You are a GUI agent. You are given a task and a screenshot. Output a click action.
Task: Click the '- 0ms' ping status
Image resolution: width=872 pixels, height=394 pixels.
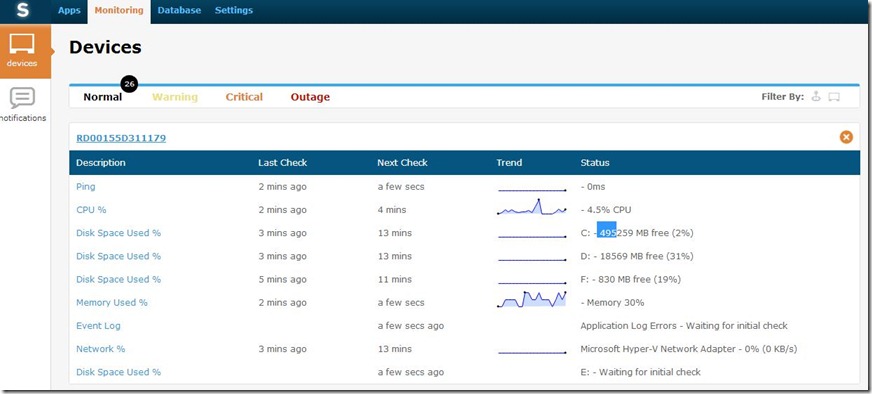point(593,187)
